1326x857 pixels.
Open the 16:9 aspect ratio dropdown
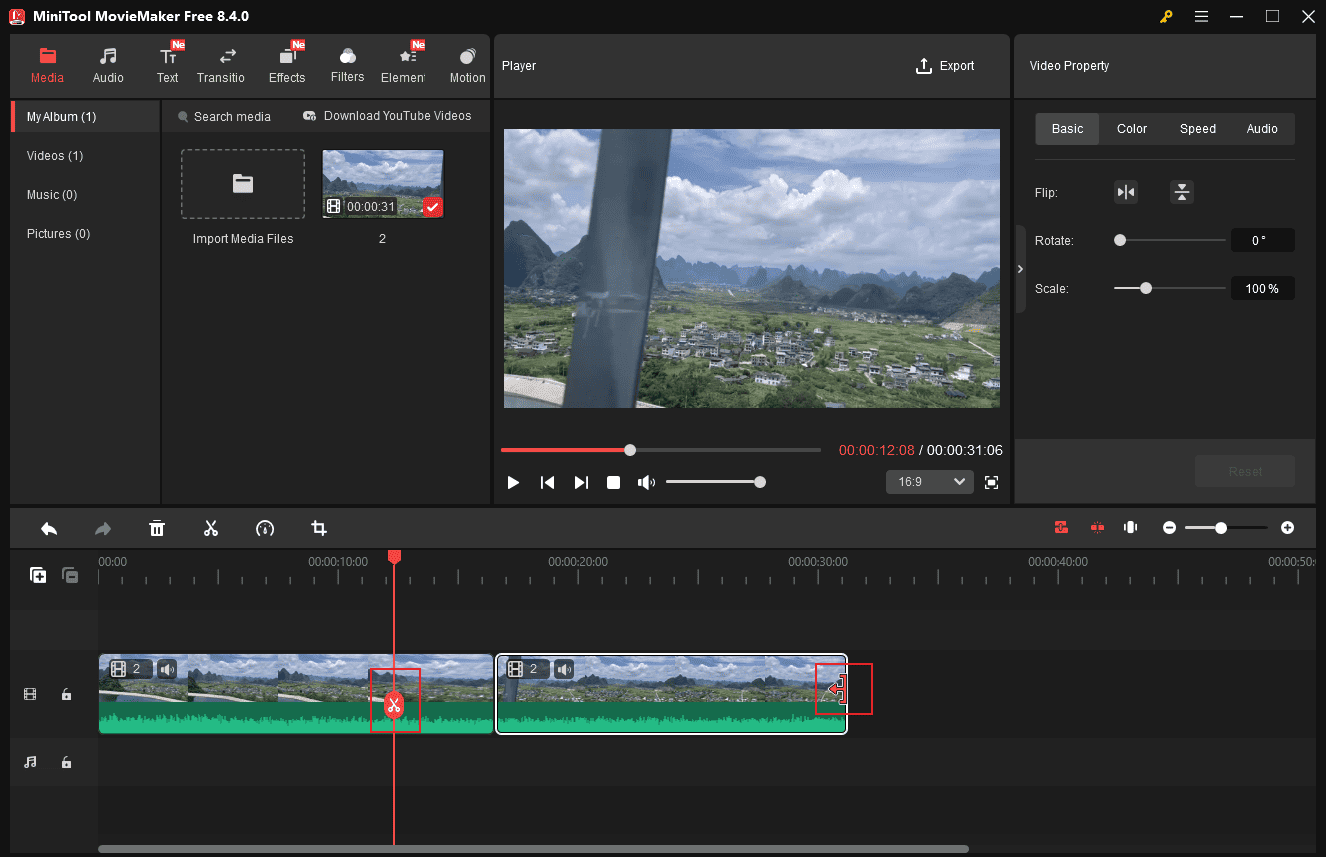(x=929, y=482)
